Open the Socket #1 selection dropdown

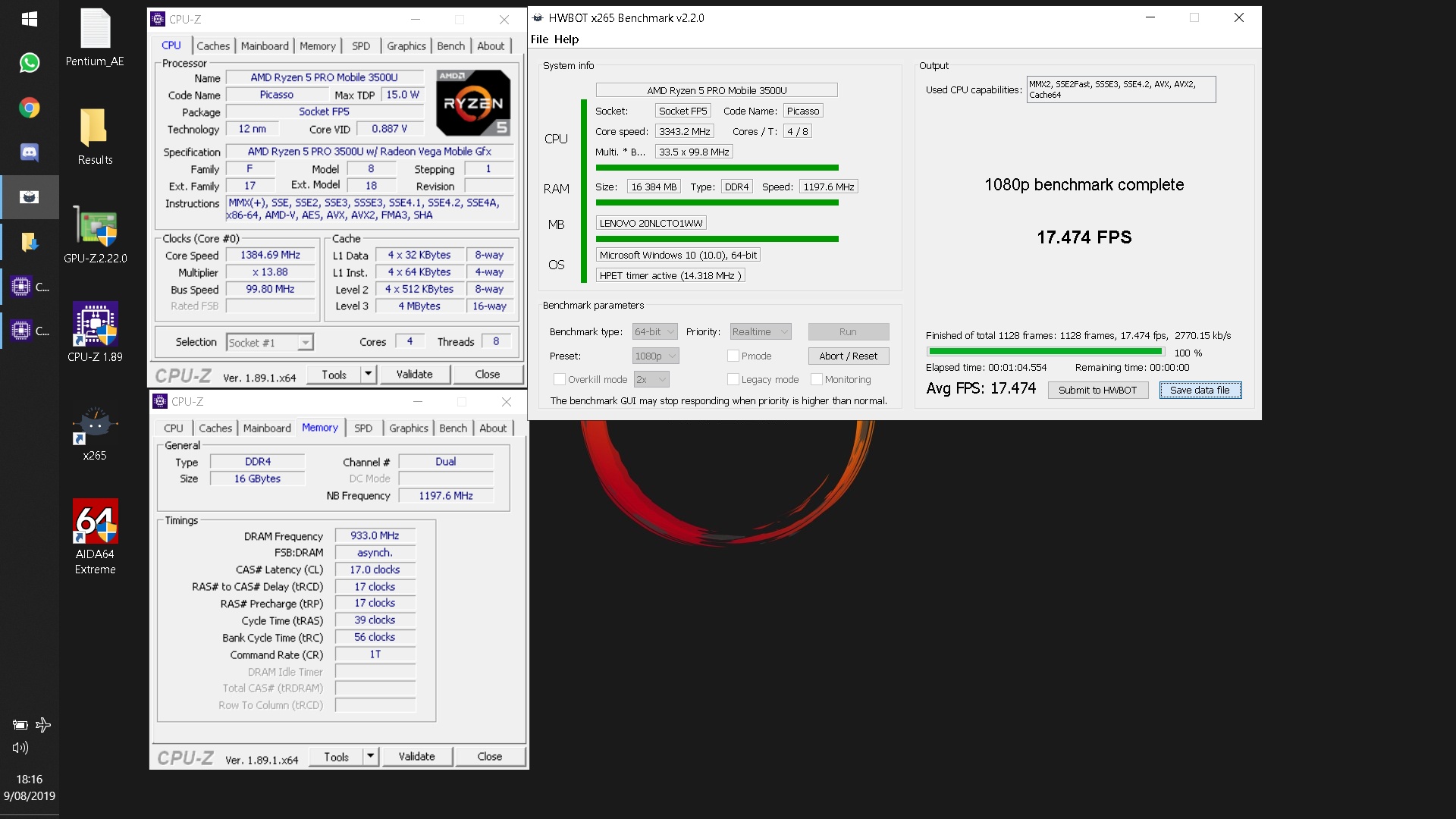[270, 343]
